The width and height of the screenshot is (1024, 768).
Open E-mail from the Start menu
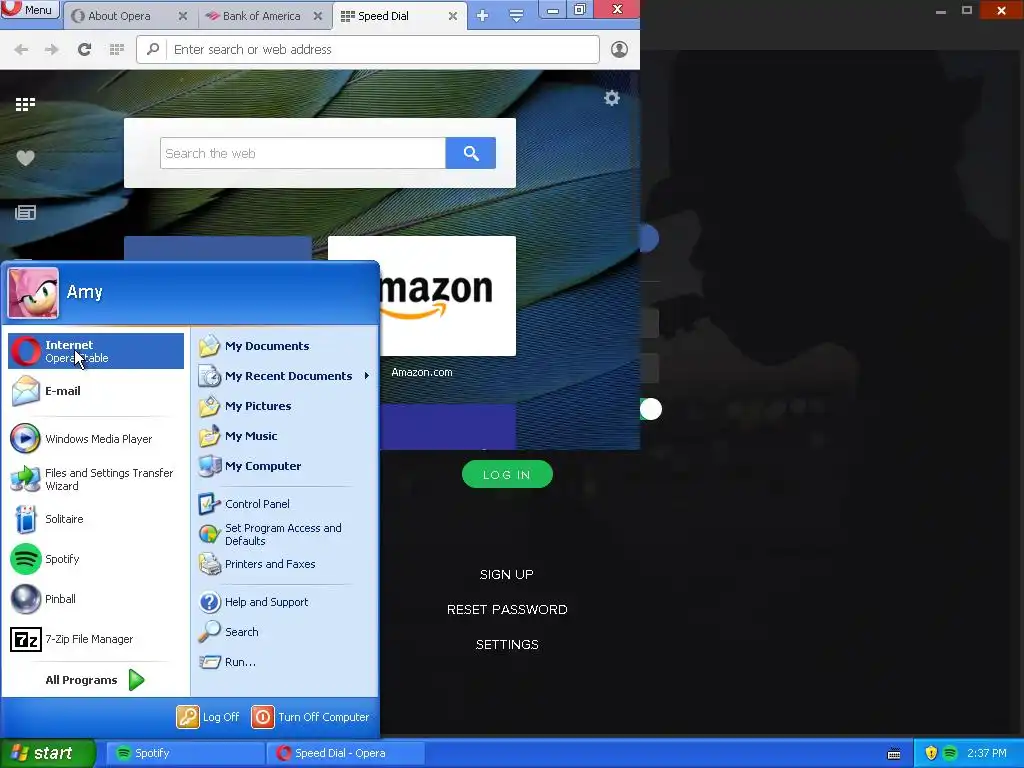96,391
